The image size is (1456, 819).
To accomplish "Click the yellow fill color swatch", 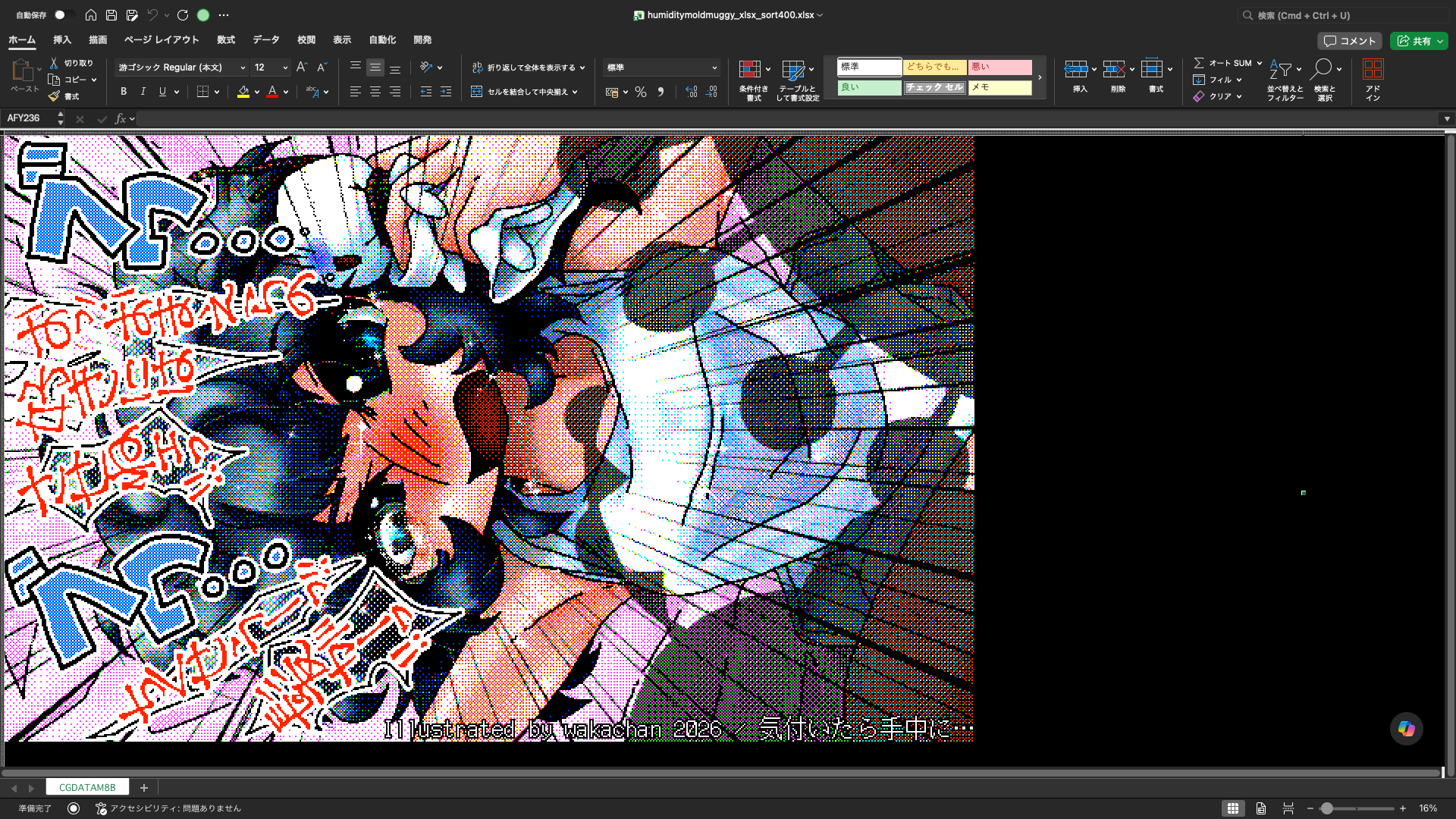I will coord(243,92).
